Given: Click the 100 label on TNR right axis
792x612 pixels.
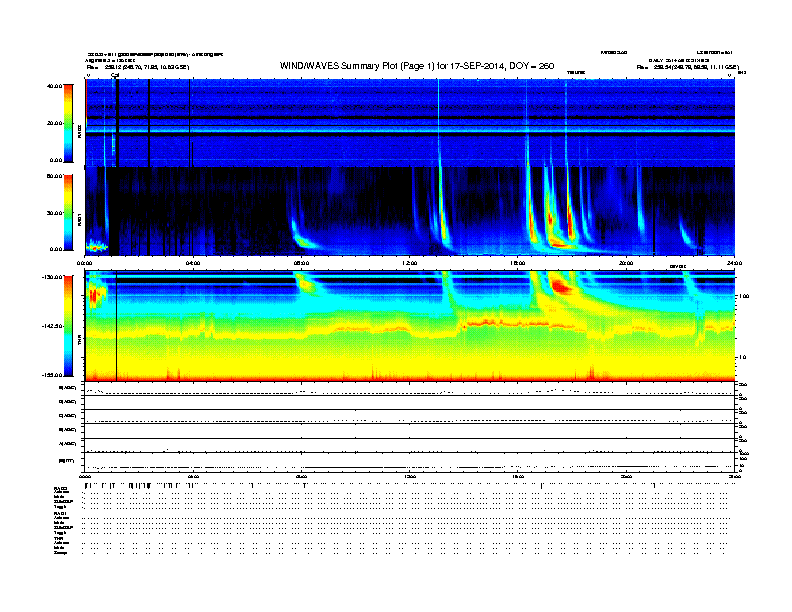Looking at the screenshot, I should pos(743,296).
